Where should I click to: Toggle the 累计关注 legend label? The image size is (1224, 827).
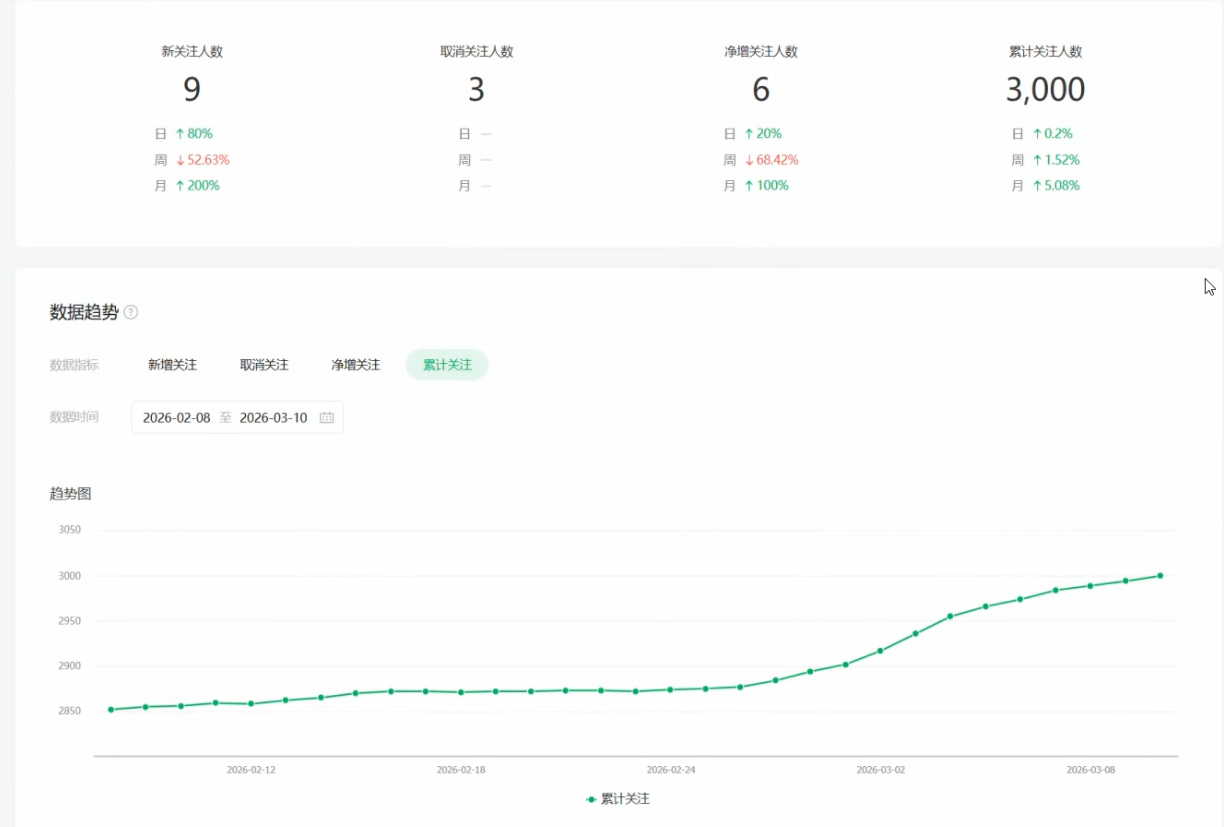click(625, 799)
